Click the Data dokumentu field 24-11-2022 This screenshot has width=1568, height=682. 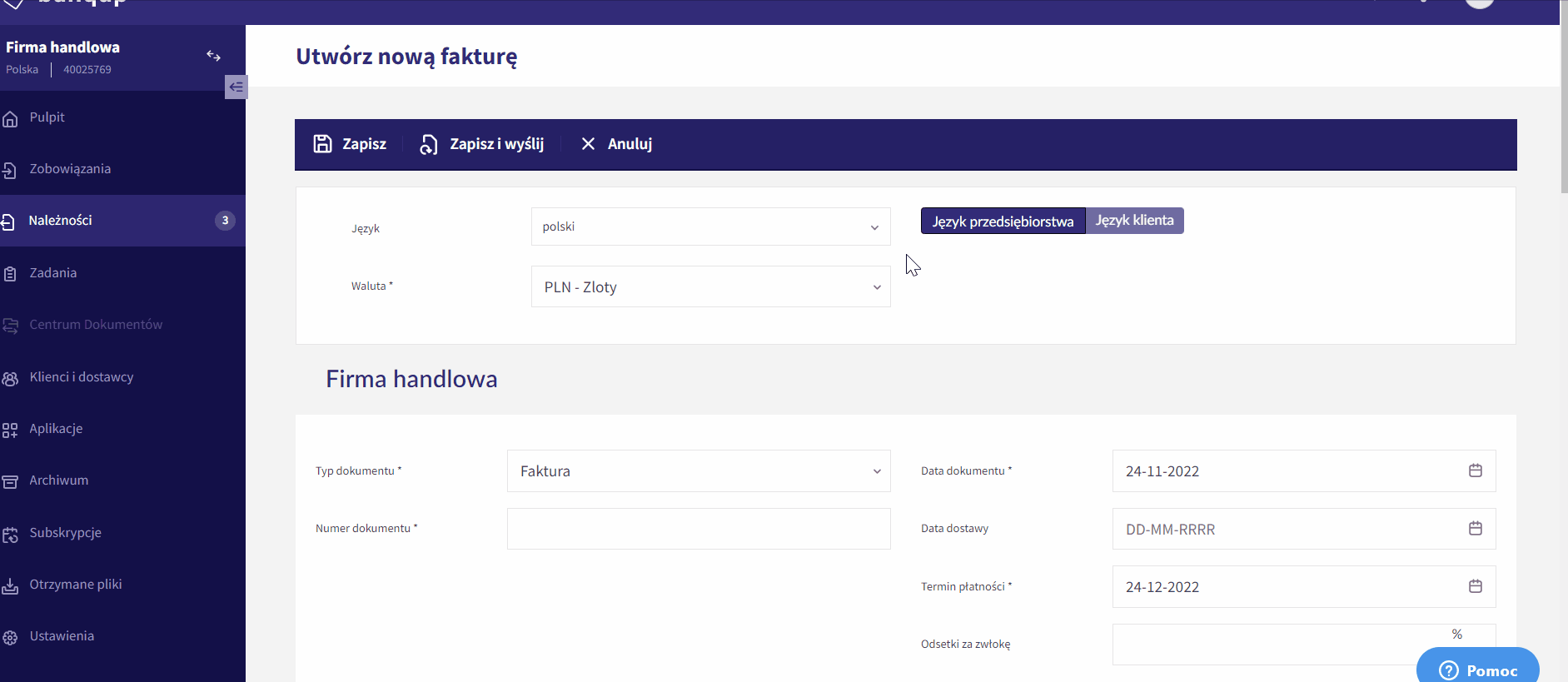1304,470
